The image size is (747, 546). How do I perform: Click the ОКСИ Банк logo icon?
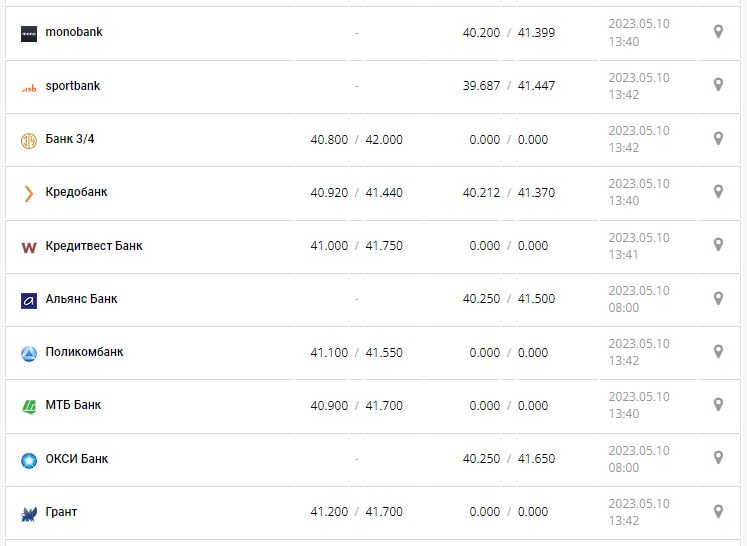tap(28, 460)
